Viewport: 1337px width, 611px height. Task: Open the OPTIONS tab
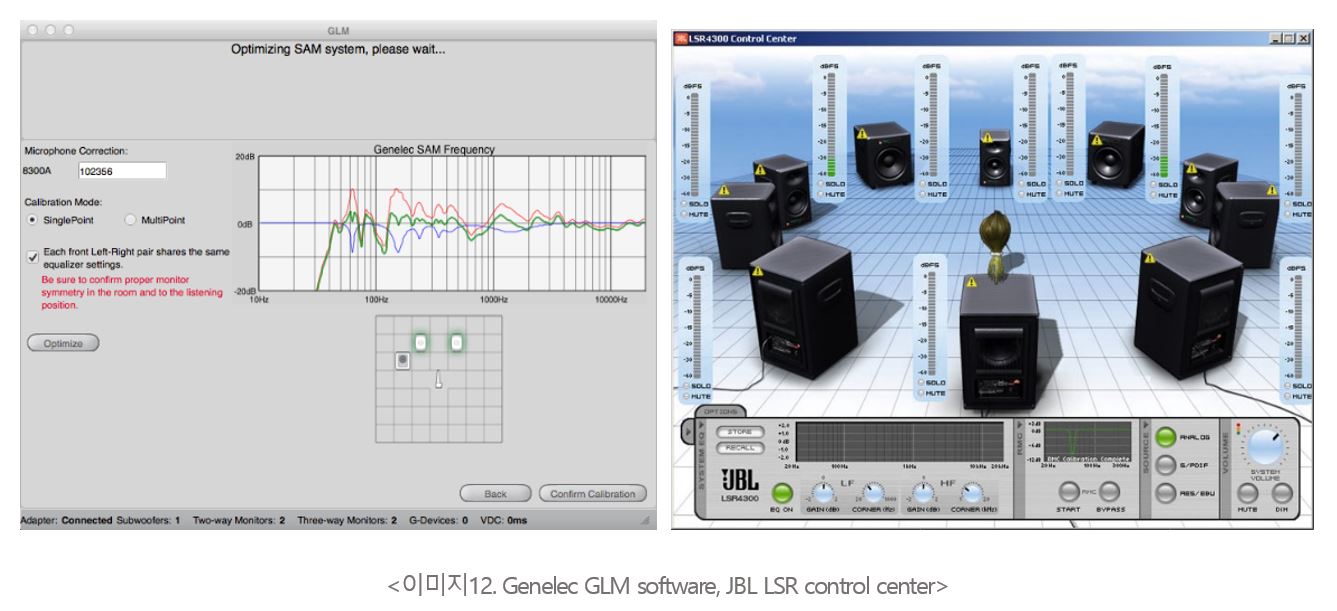coord(720,411)
